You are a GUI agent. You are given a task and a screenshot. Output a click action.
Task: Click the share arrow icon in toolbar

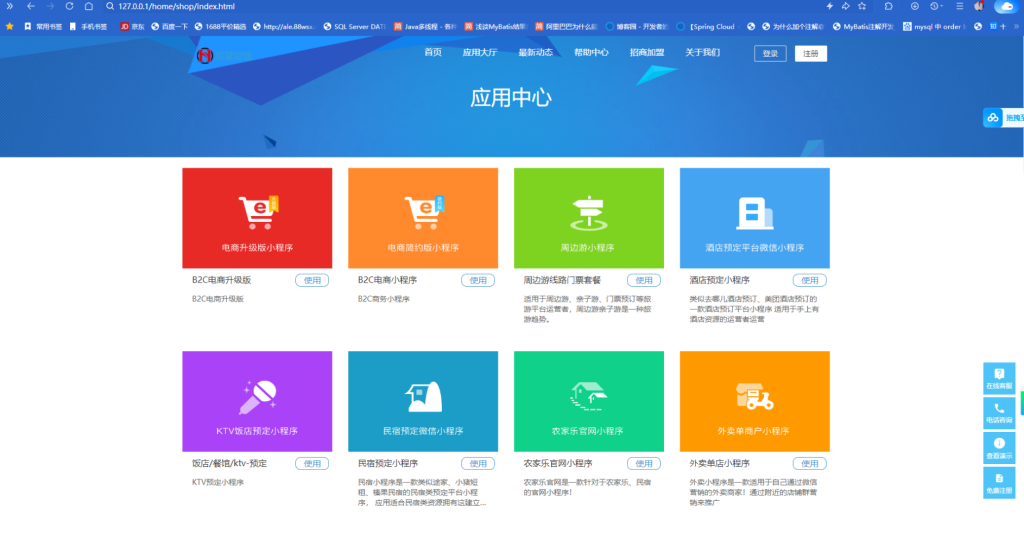coord(846,6)
